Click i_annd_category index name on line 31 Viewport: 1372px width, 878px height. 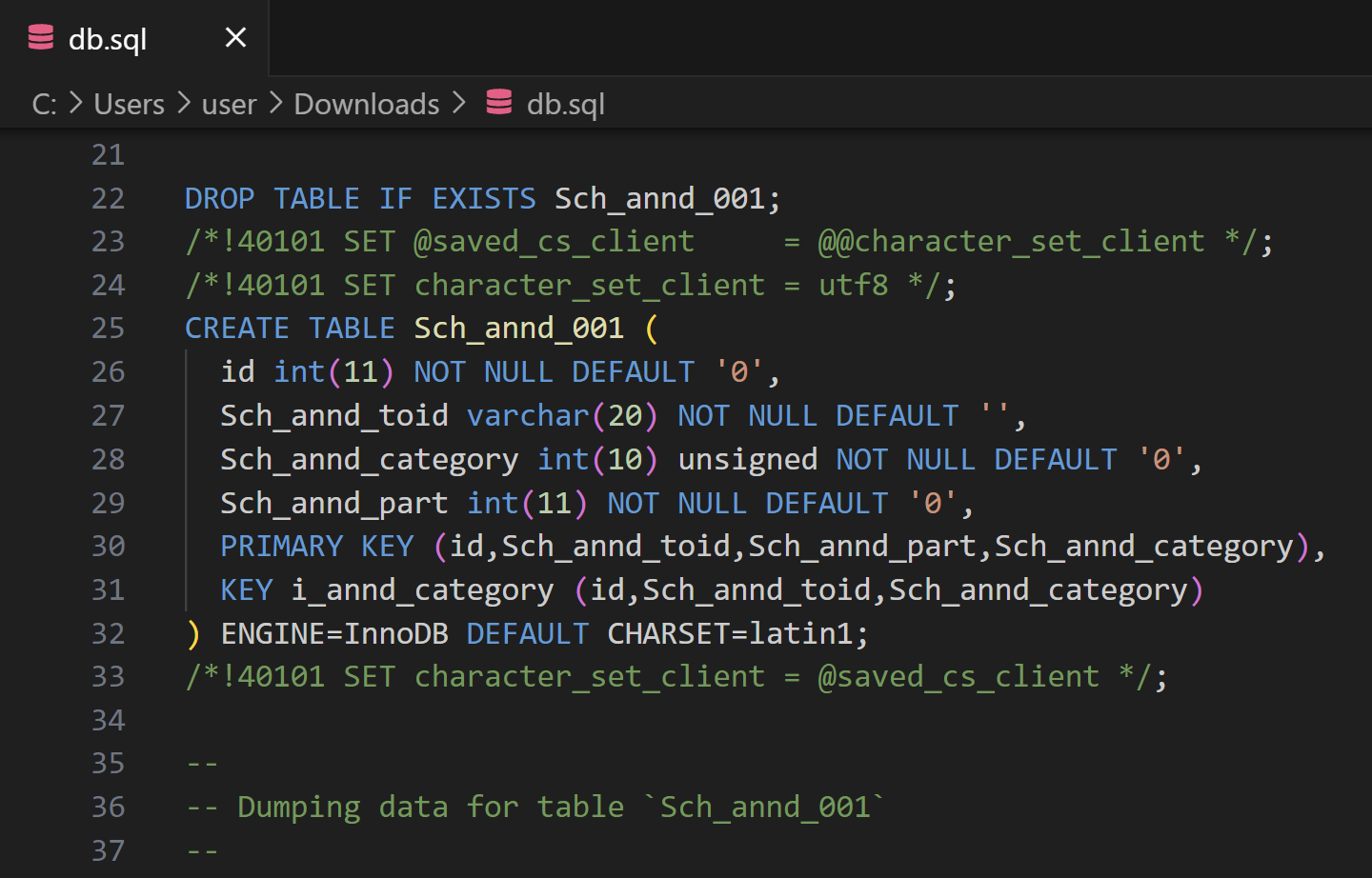423,590
